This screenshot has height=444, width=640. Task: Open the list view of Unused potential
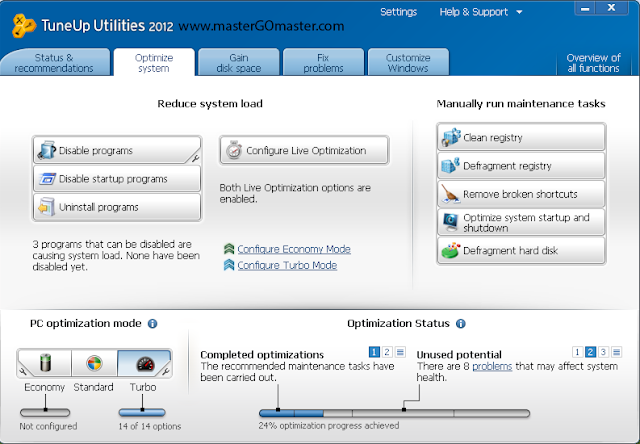click(x=617, y=352)
